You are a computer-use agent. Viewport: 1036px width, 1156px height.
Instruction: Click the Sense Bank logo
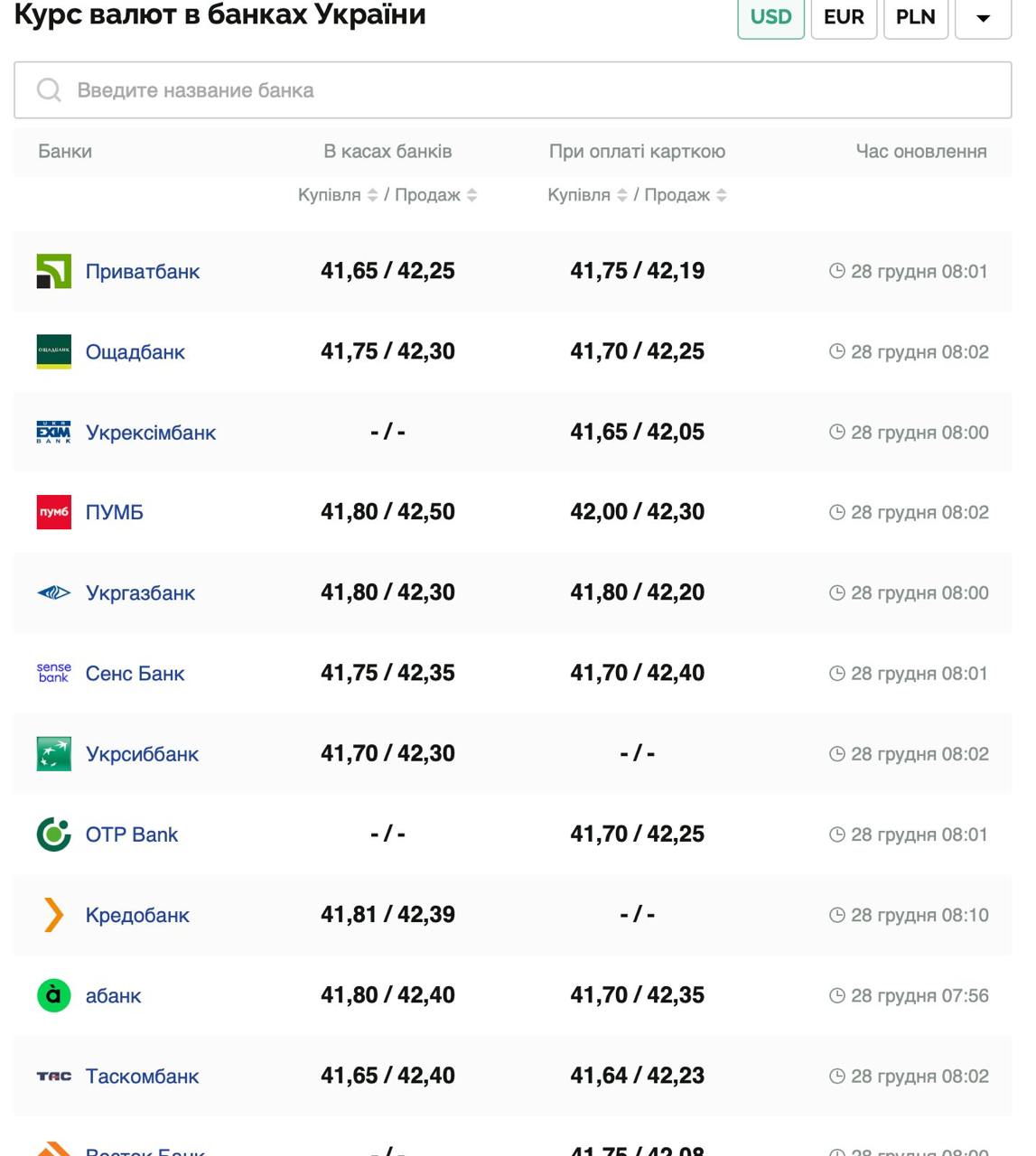[53, 673]
